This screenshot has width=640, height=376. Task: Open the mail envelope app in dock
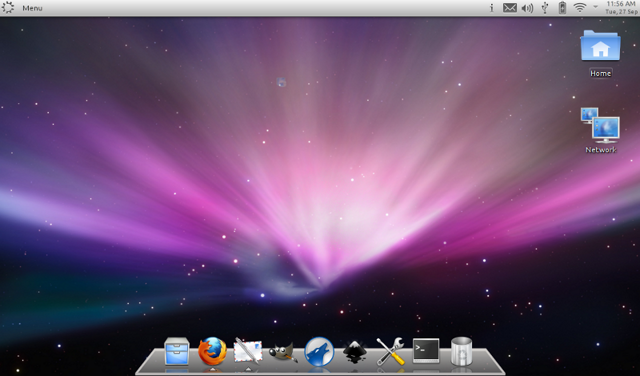(248, 351)
